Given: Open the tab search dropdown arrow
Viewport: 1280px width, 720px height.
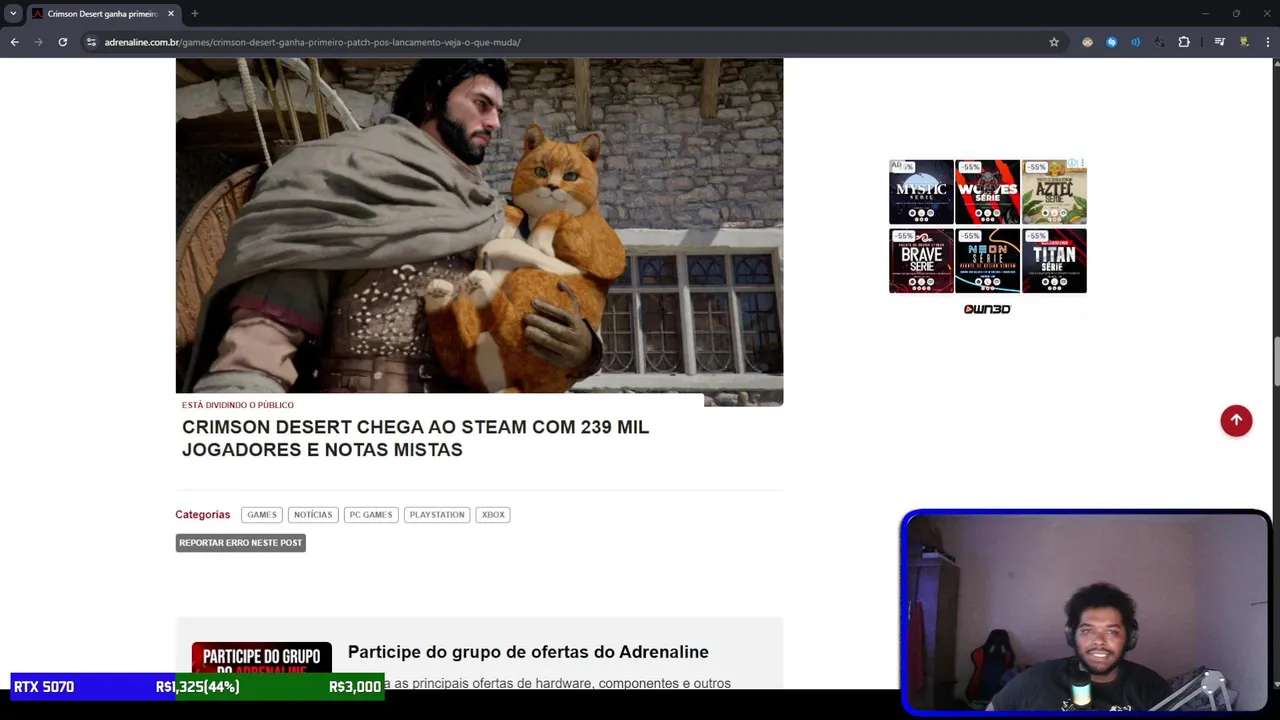Looking at the screenshot, I should 13,13.
